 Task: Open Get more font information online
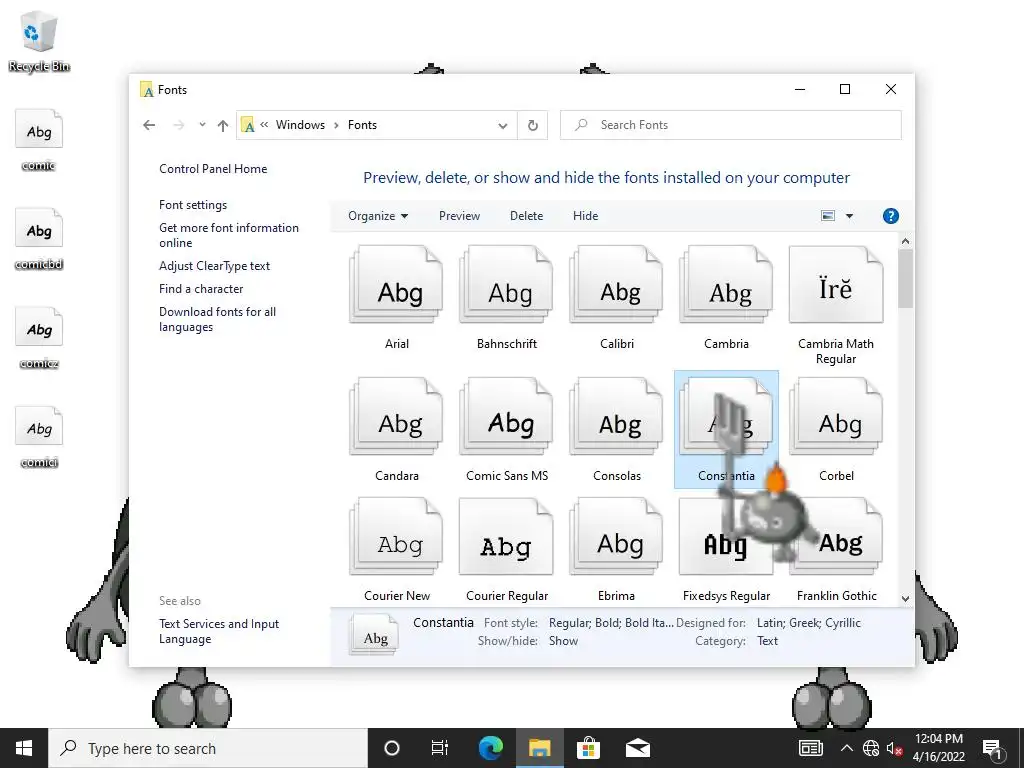229,235
